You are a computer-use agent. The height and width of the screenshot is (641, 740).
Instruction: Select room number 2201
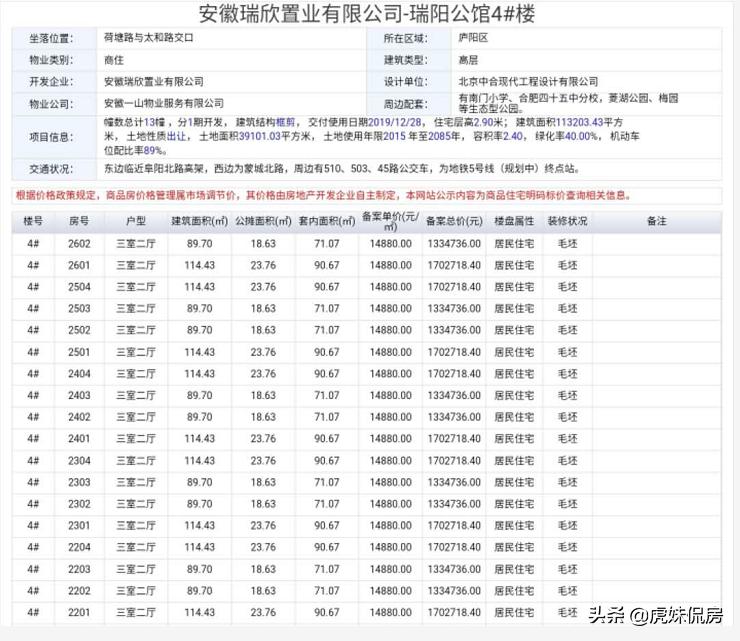click(79, 613)
